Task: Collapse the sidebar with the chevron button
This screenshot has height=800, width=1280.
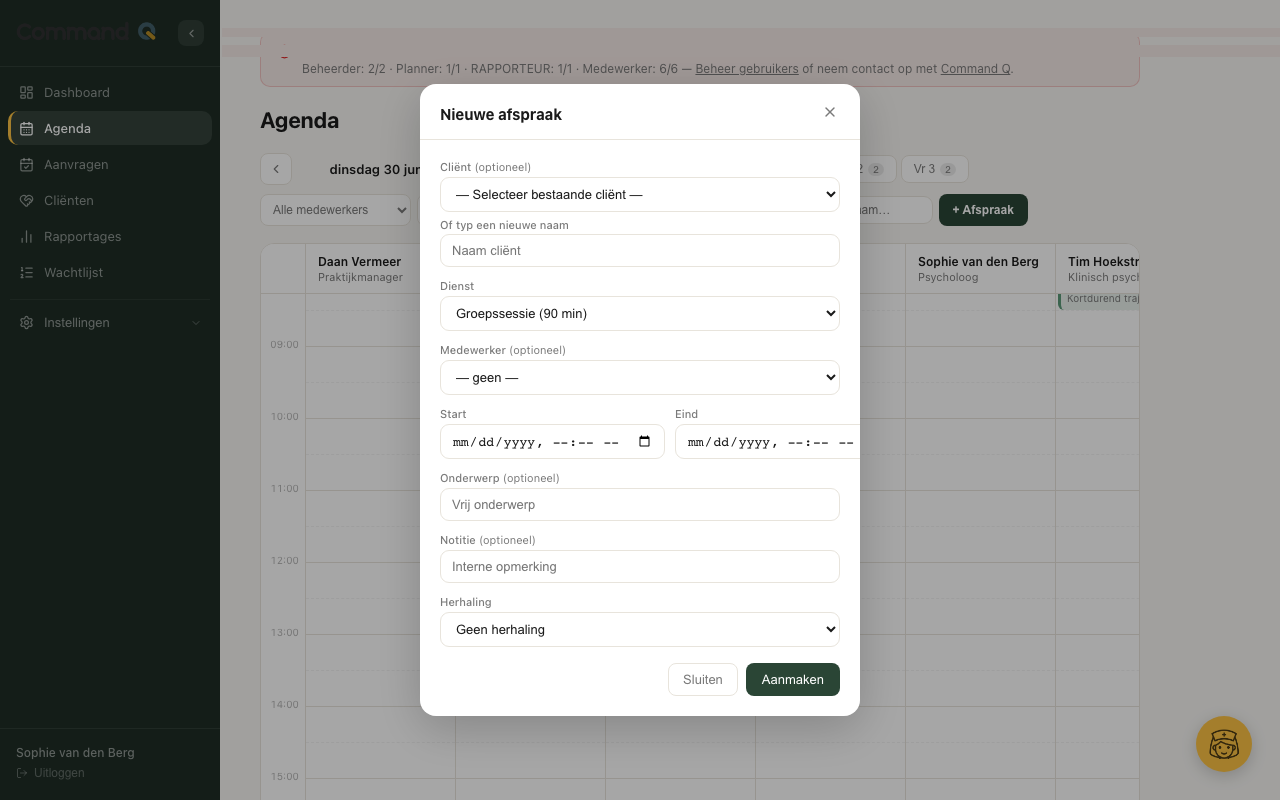Action: coord(191,33)
